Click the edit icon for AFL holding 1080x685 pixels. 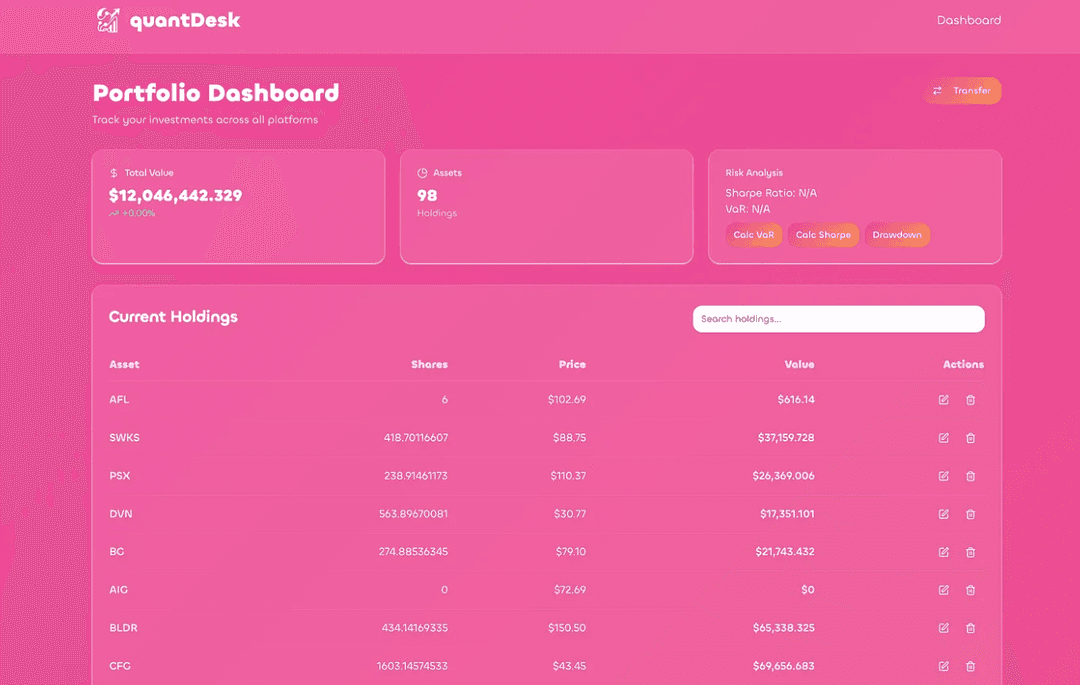[942, 399]
